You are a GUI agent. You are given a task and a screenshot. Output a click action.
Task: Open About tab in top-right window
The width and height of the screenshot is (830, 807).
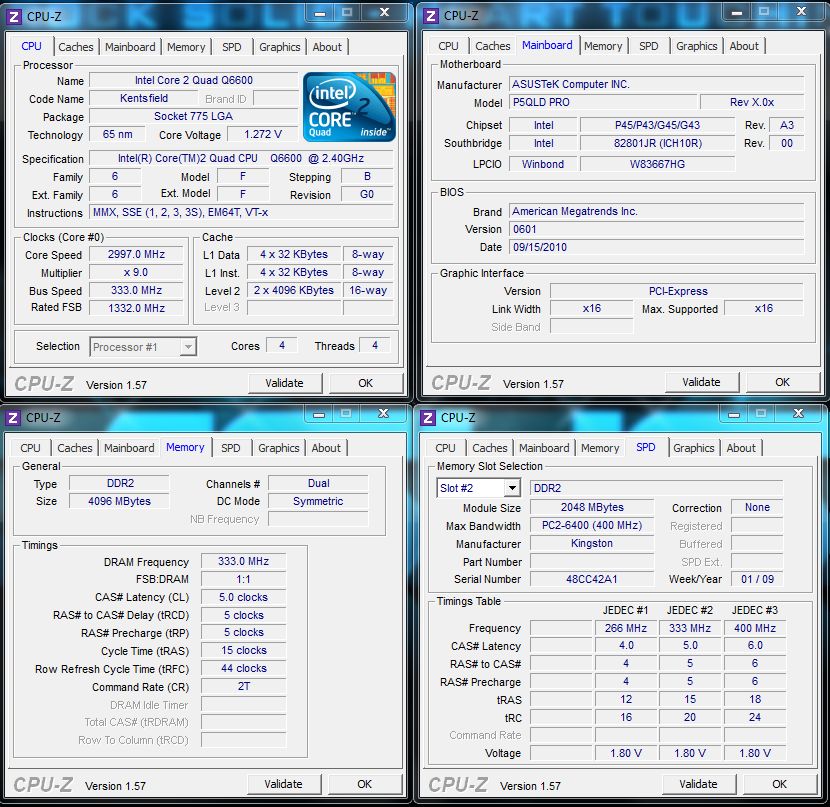point(744,46)
